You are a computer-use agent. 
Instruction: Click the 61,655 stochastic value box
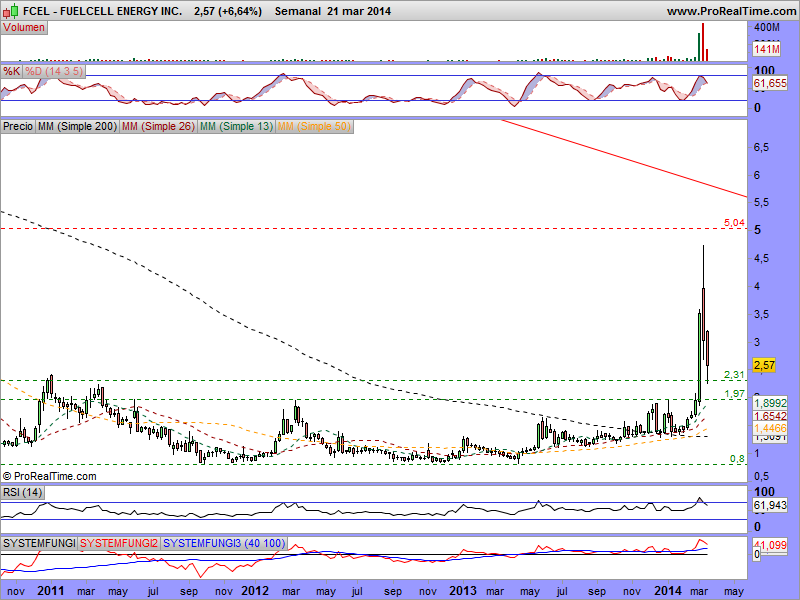coord(770,83)
